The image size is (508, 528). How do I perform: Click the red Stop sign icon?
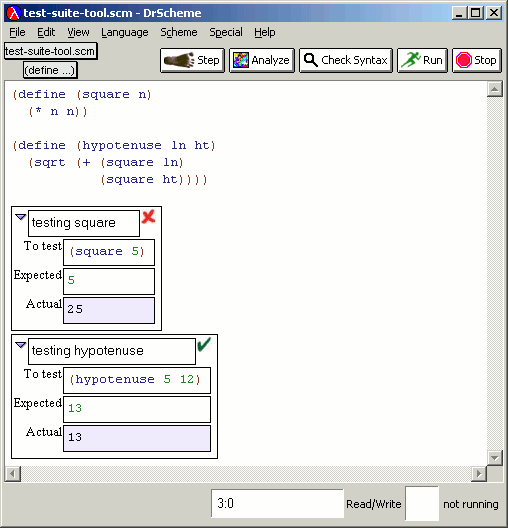tap(464, 60)
